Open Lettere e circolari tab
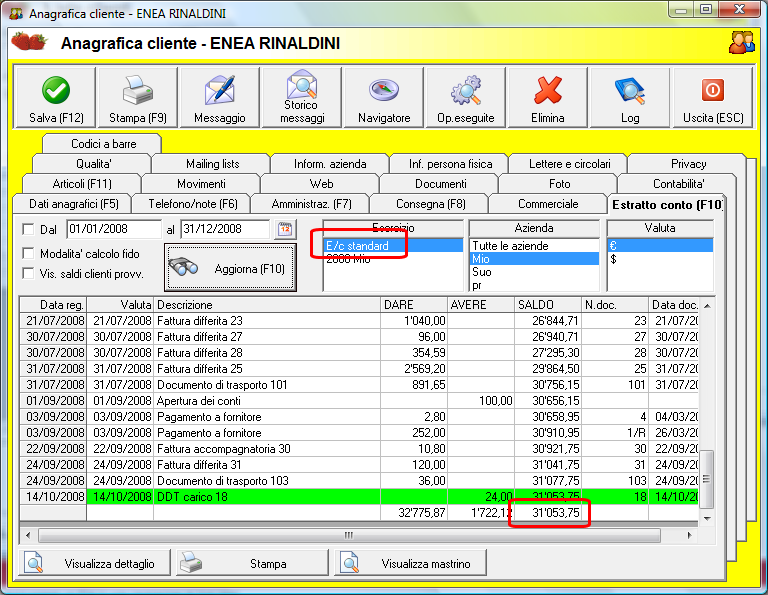The image size is (768, 595). [569, 164]
